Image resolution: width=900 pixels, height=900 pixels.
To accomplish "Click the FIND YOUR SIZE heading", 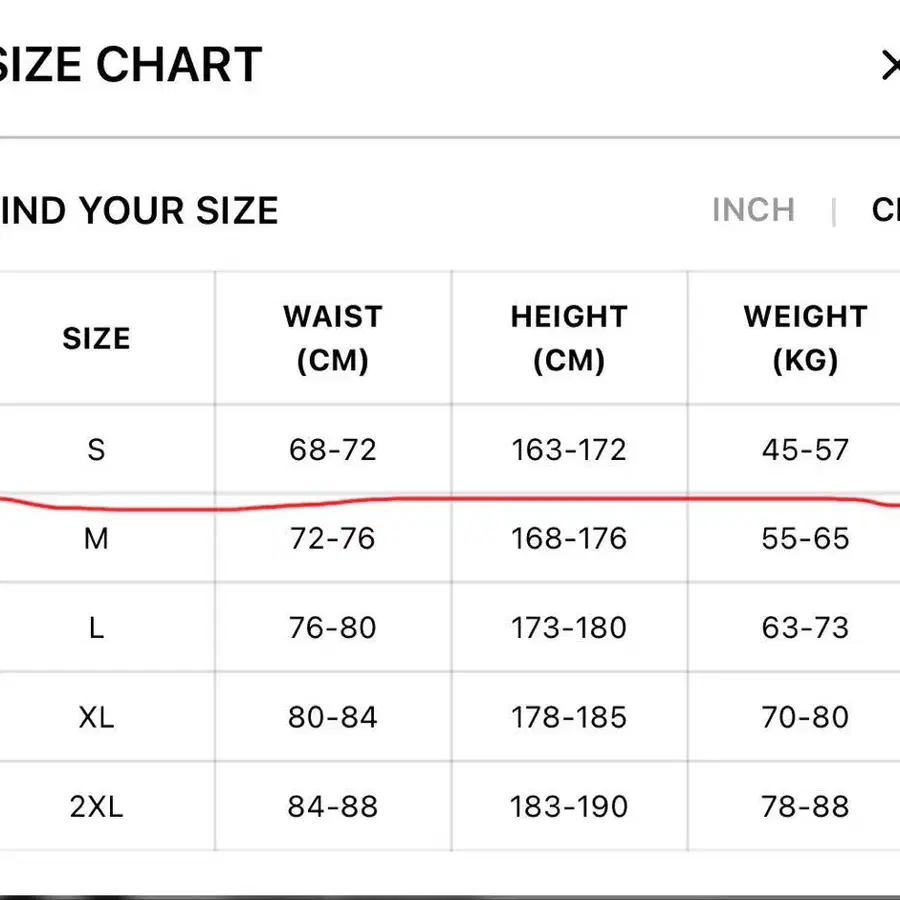I will coord(140,211).
